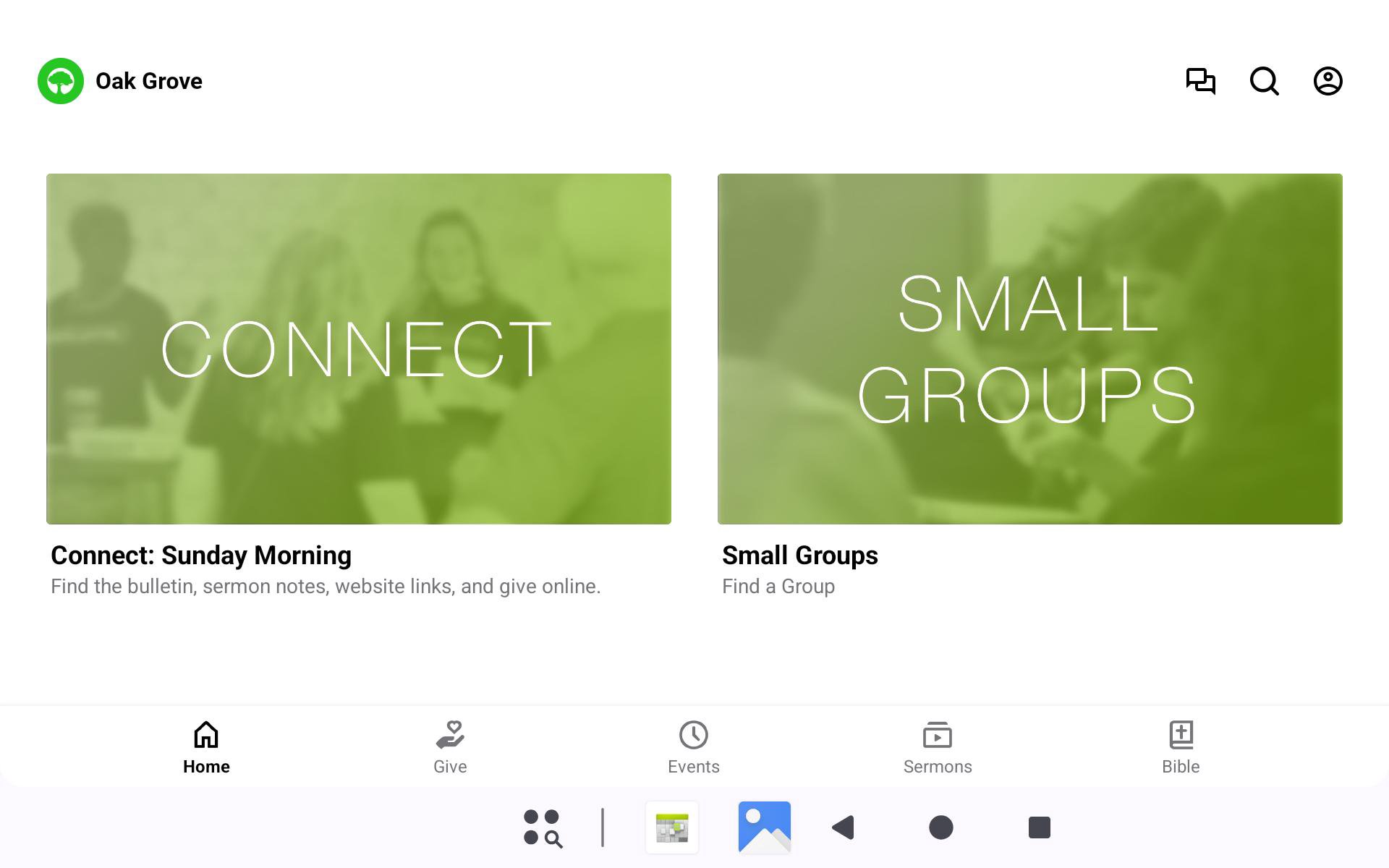Tap the Oak Grove tree logo
1389x868 pixels.
click(61, 81)
